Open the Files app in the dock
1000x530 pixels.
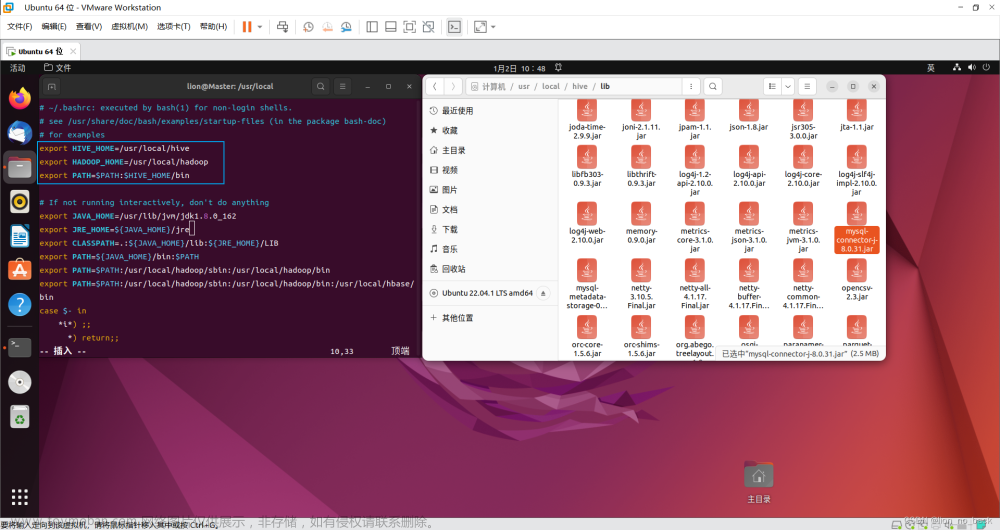[20, 168]
